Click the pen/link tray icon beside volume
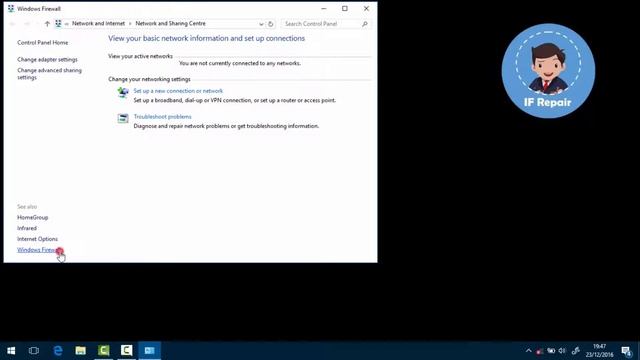This screenshot has width=640, height=360. (576, 351)
